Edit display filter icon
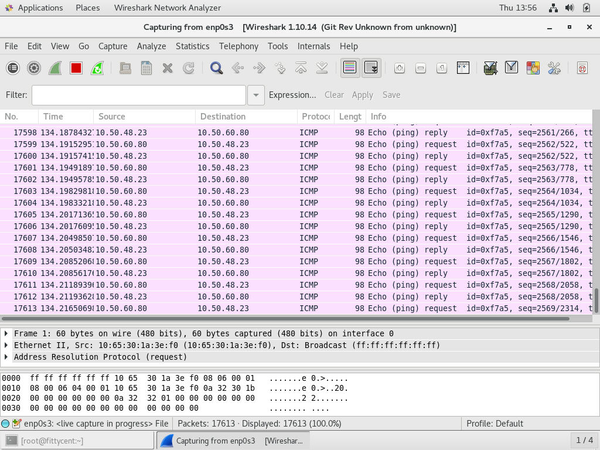 coord(512,68)
